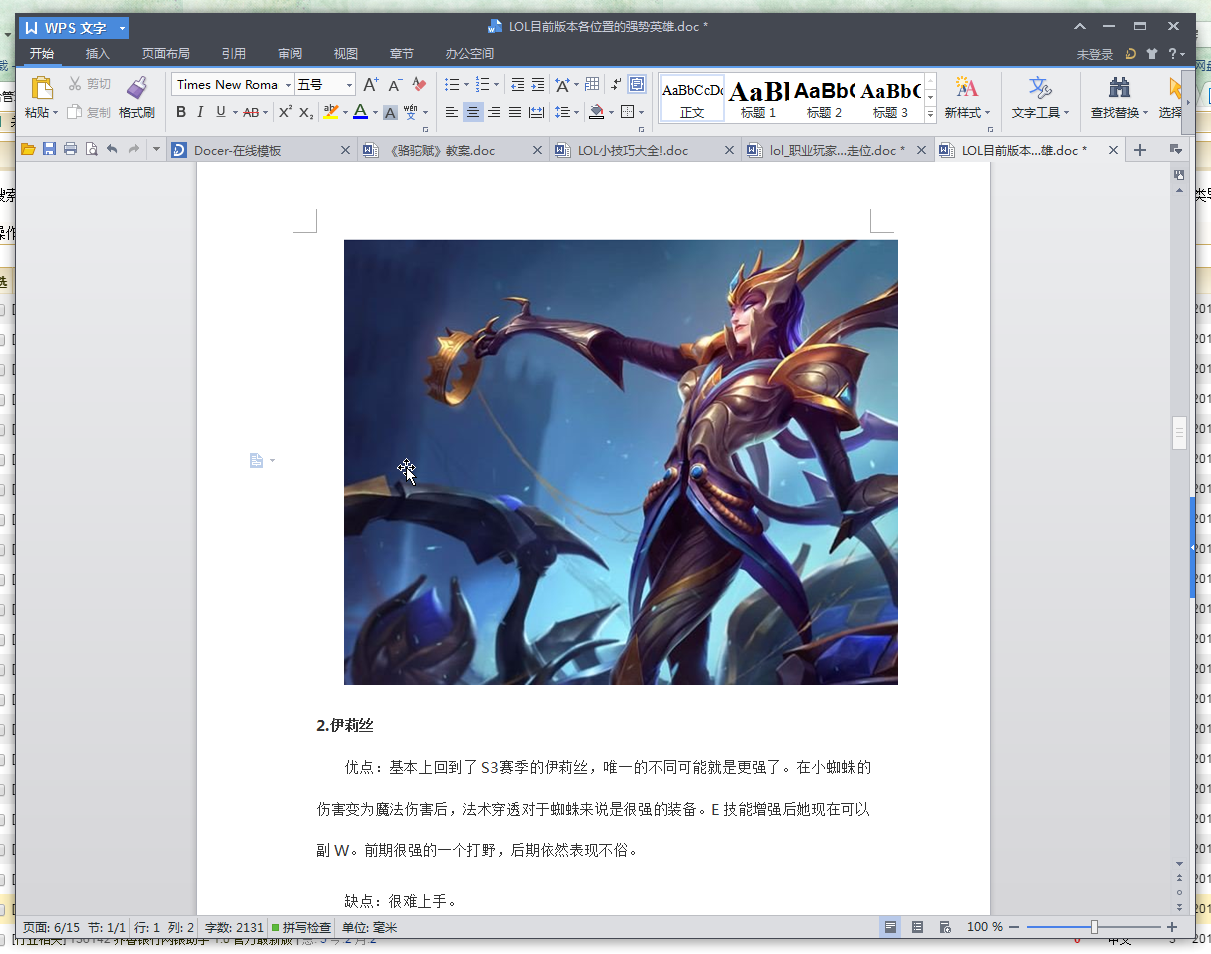Open the 插入 (Insert) ribbon tab
Viewport: 1211px width, 954px height.
point(98,54)
